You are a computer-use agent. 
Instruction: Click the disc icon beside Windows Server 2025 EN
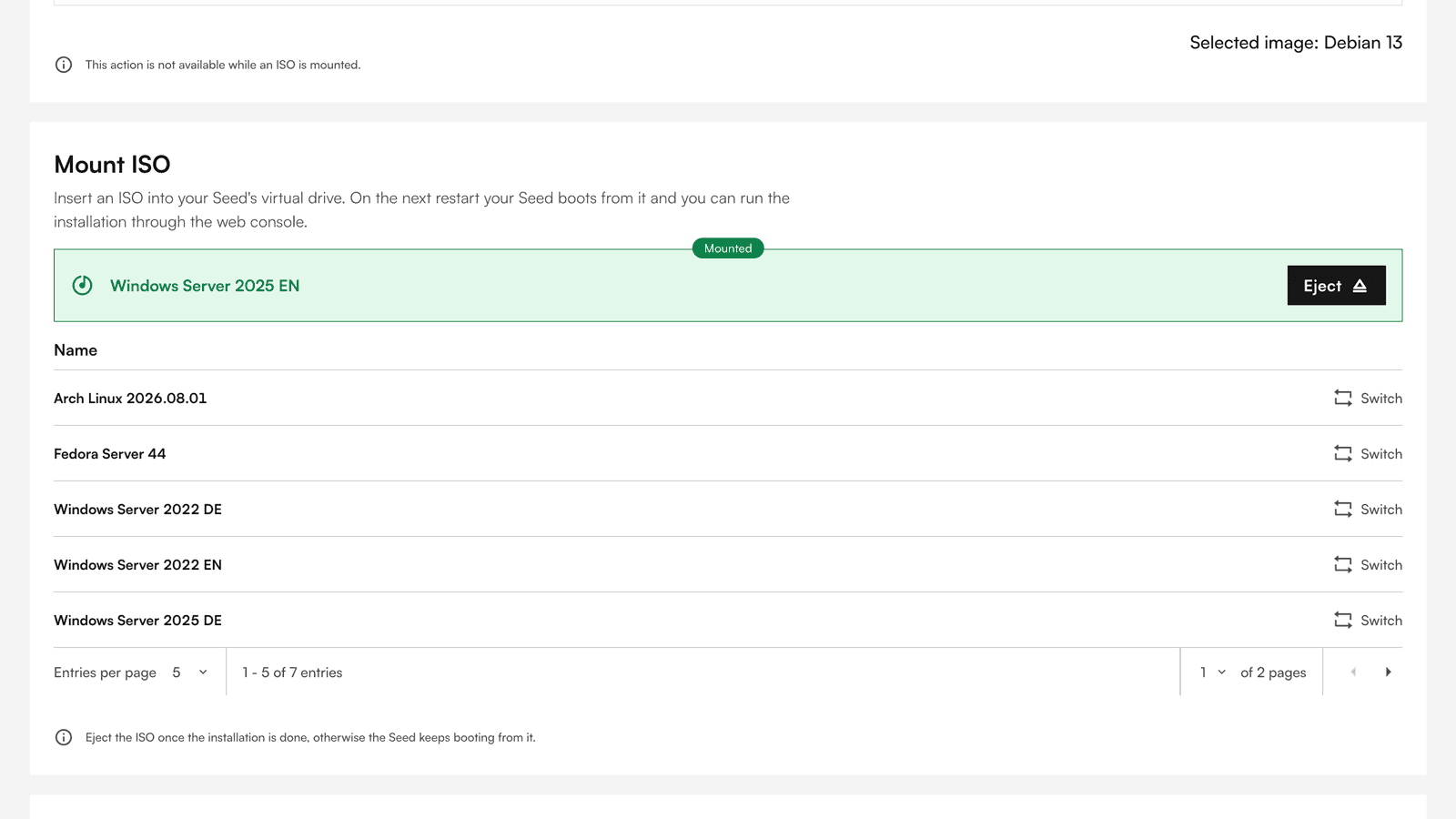[x=82, y=286]
